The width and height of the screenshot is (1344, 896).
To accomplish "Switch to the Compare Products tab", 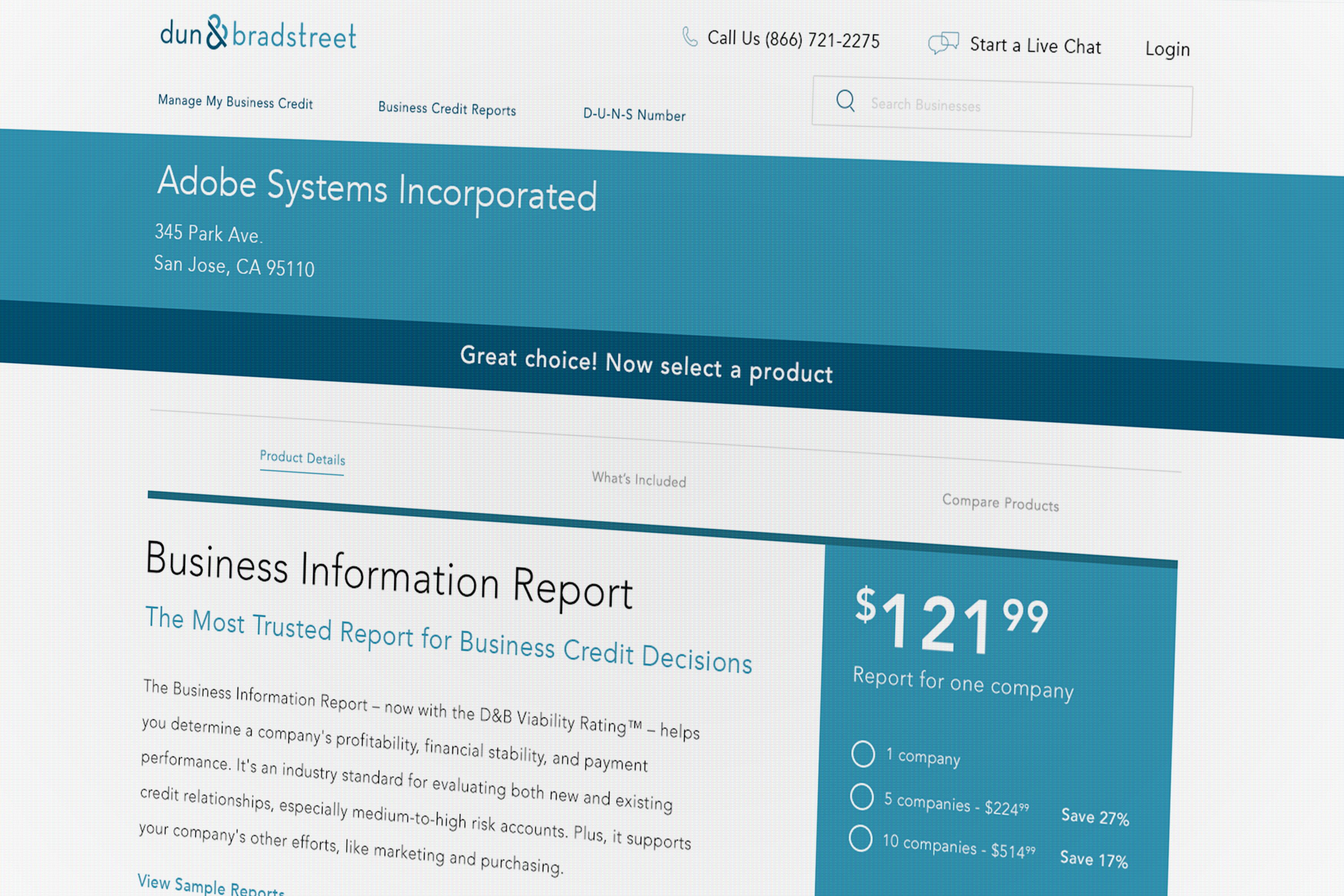I will [1000, 503].
